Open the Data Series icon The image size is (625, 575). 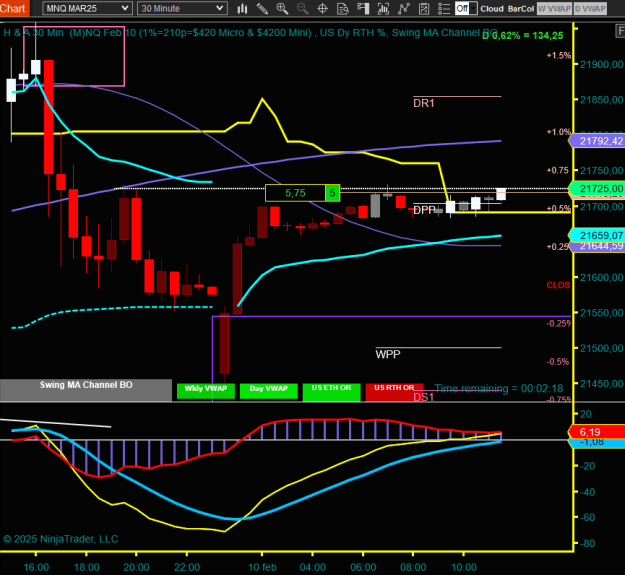click(383, 8)
